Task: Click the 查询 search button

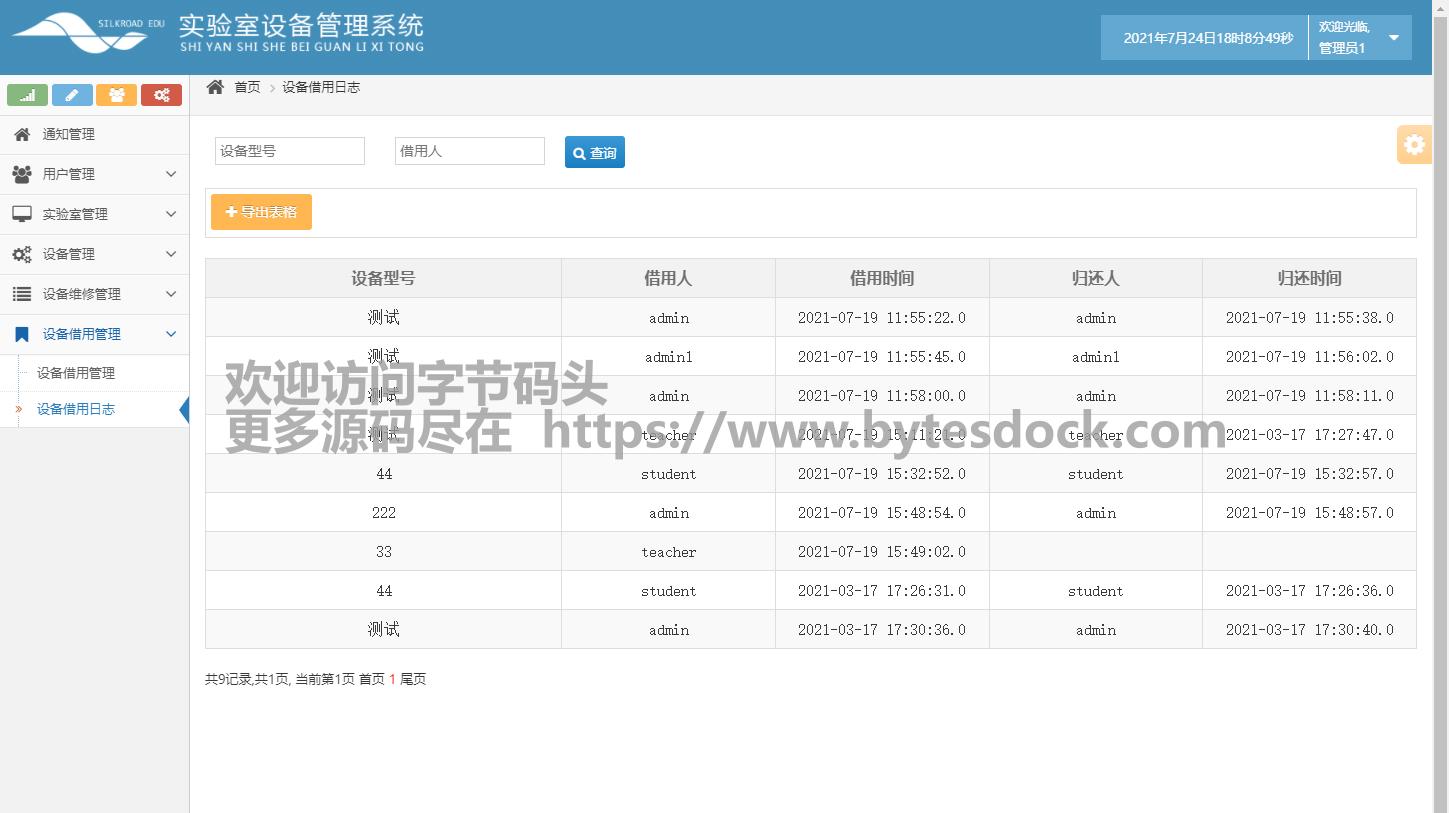Action: point(595,153)
